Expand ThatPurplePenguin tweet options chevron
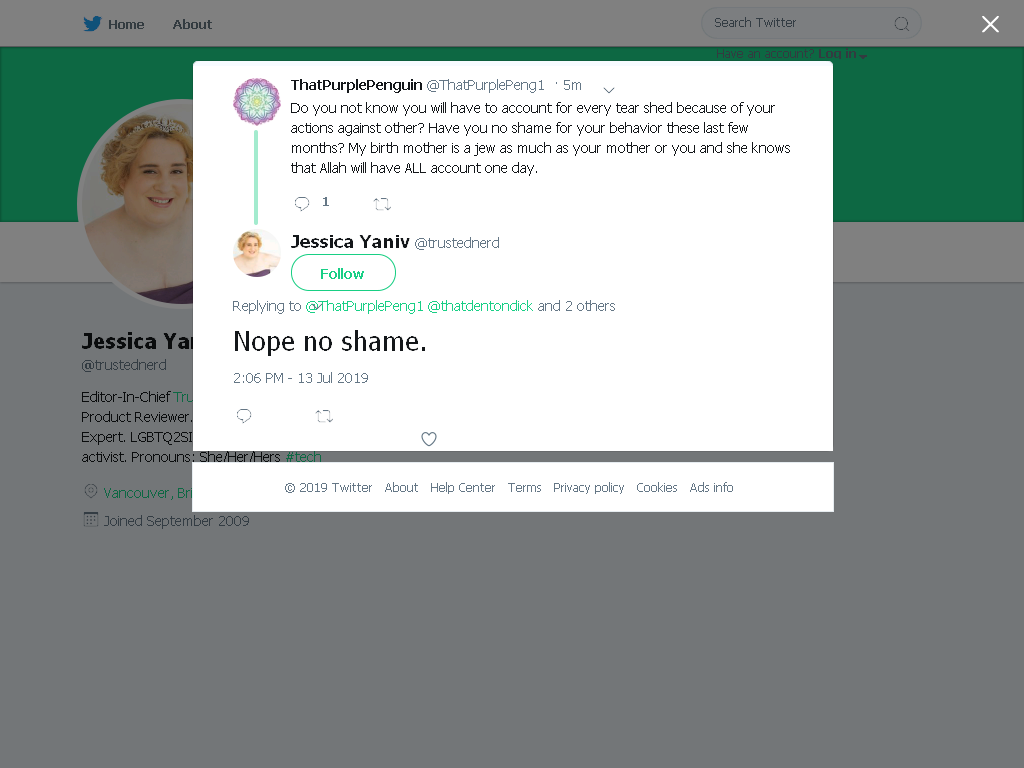 (x=609, y=89)
